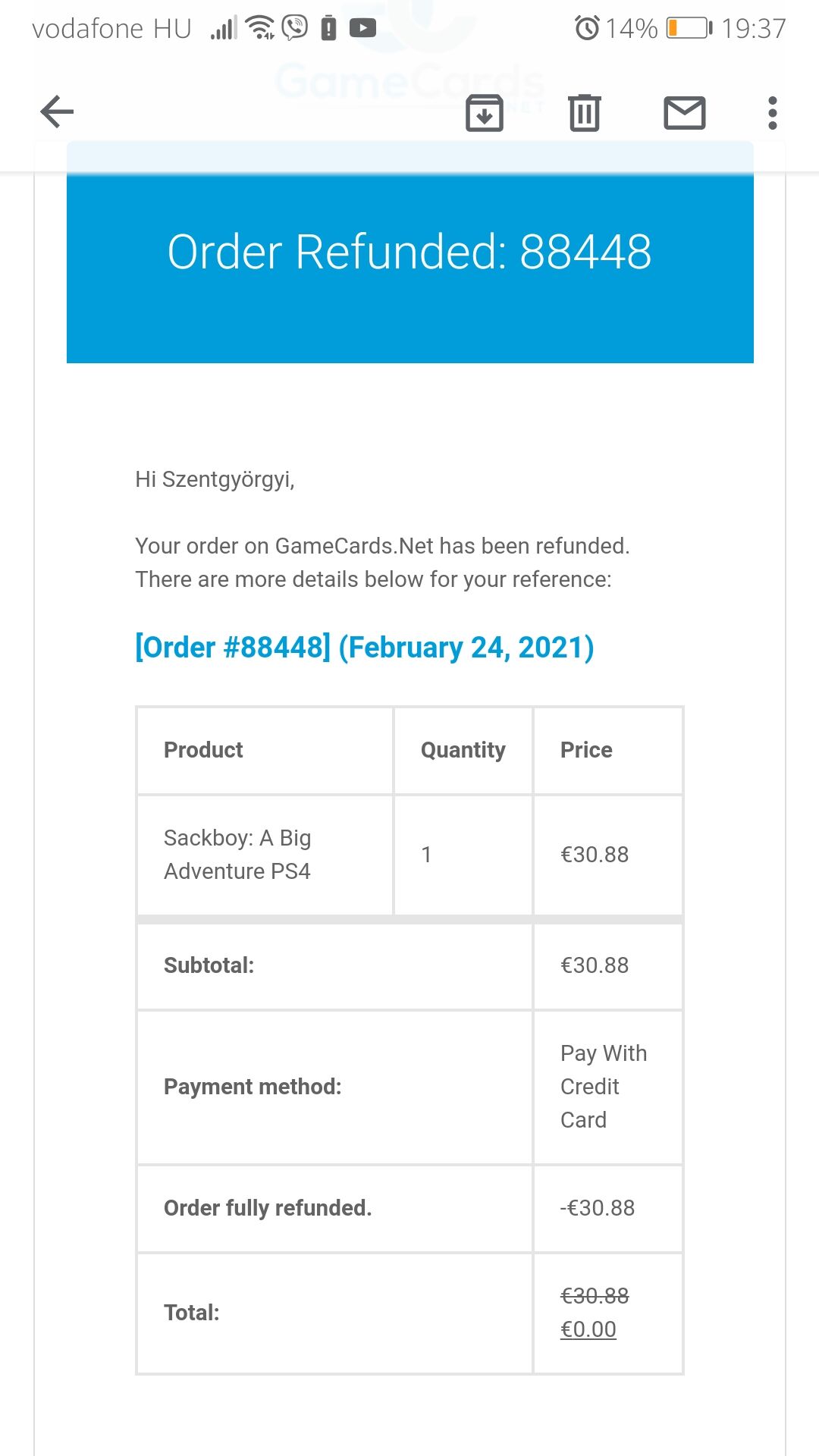
Task: Open the three-dot overflow menu
Action: (x=773, y=113)
